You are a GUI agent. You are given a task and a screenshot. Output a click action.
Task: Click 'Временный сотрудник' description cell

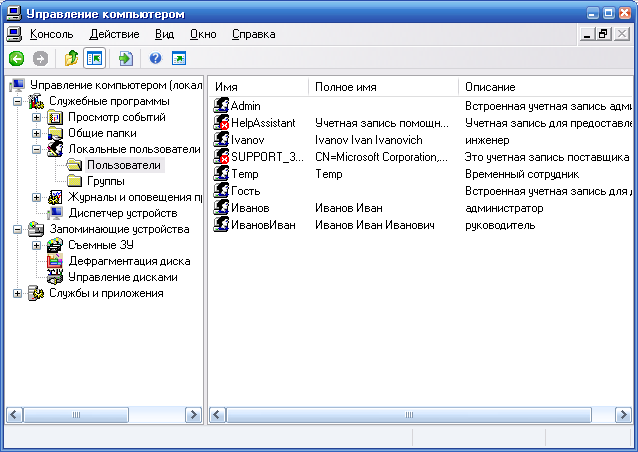pos(522,174)
